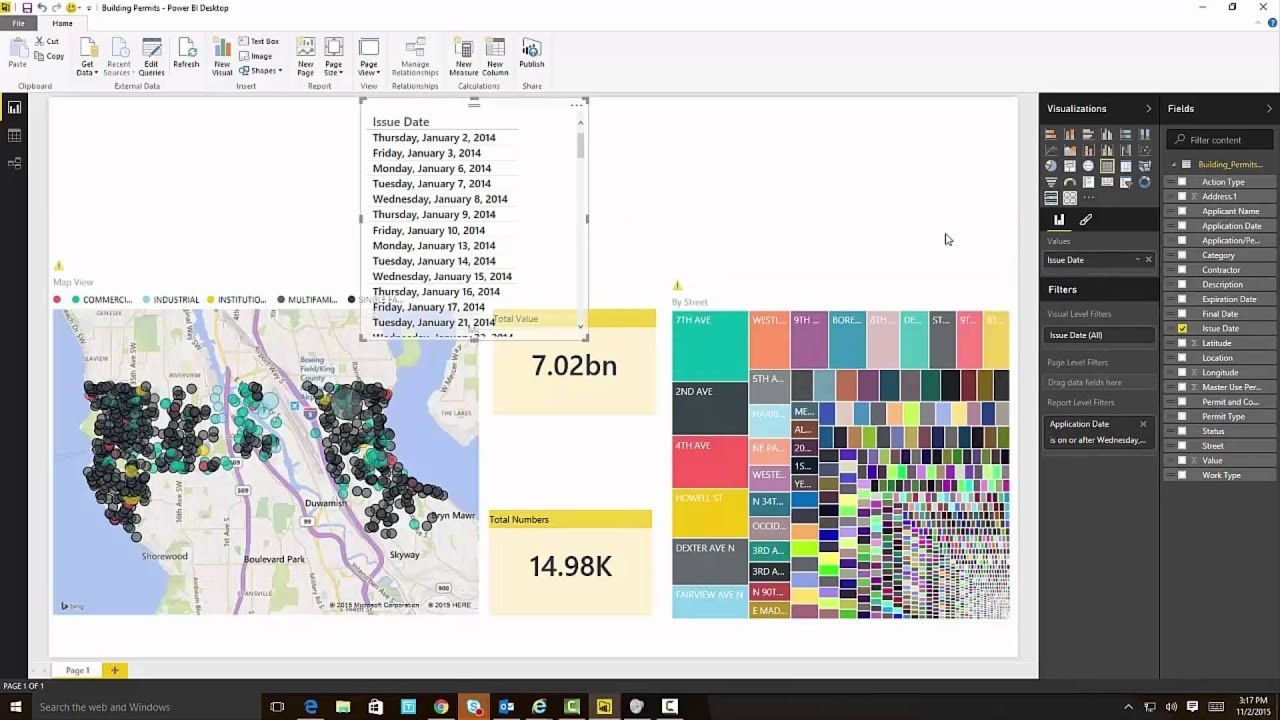Select the donut chart visualization
This screenshot has width=1280, height=720.
[x=1145, y=182]
